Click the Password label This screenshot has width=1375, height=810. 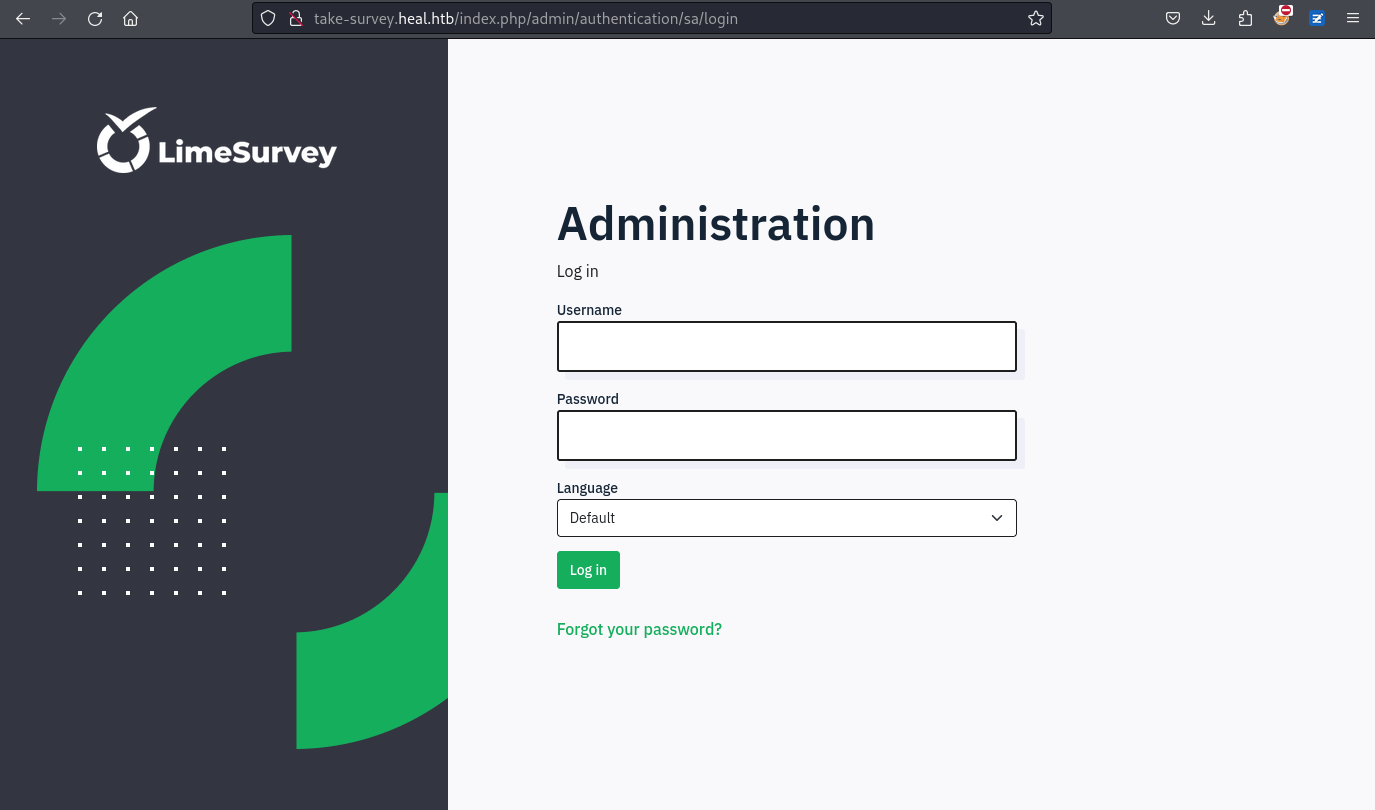tap(588, 399)
